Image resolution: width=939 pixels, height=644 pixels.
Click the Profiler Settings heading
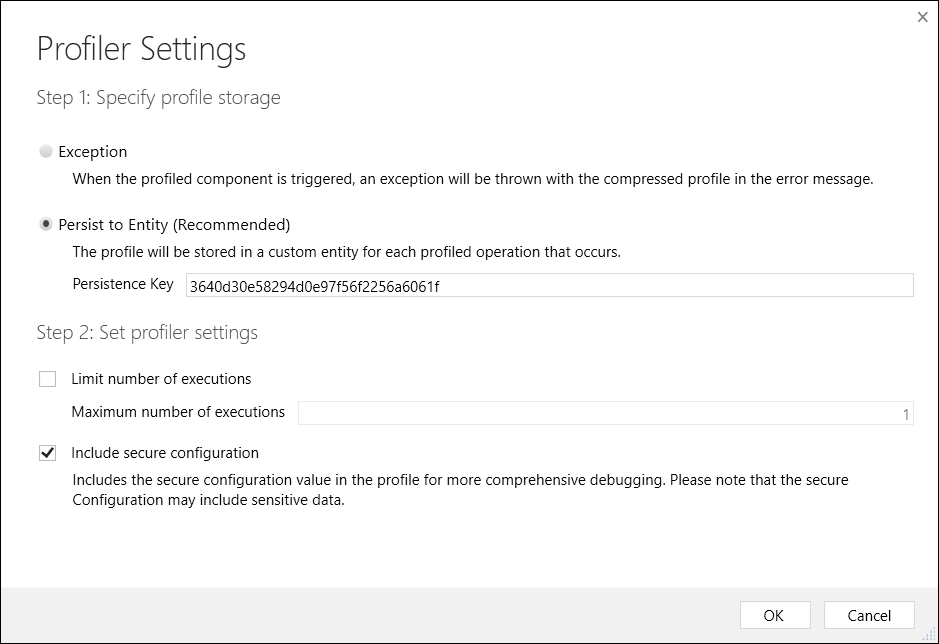tap(141, 49)
